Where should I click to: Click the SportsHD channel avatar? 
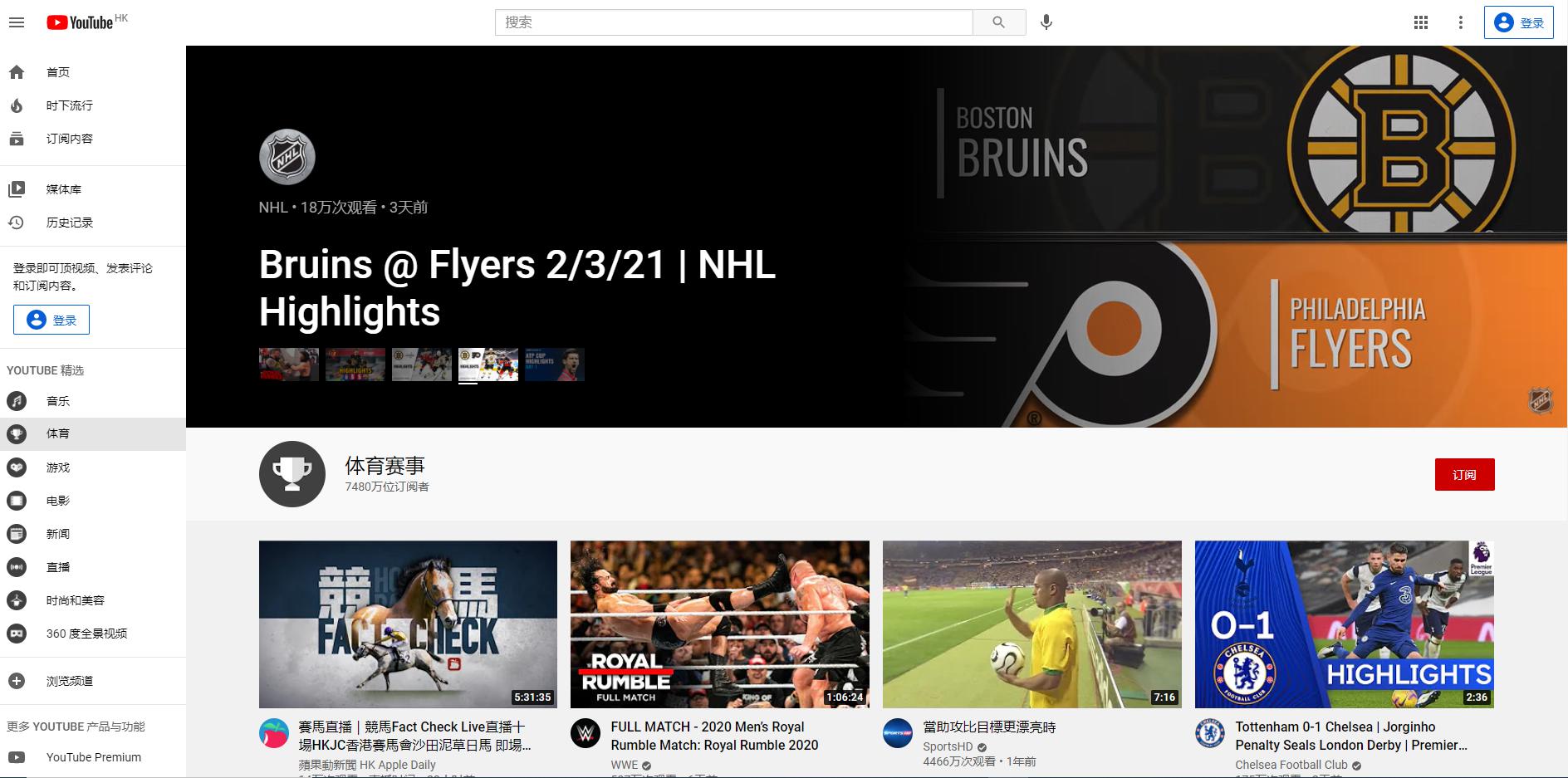[898, 733]
